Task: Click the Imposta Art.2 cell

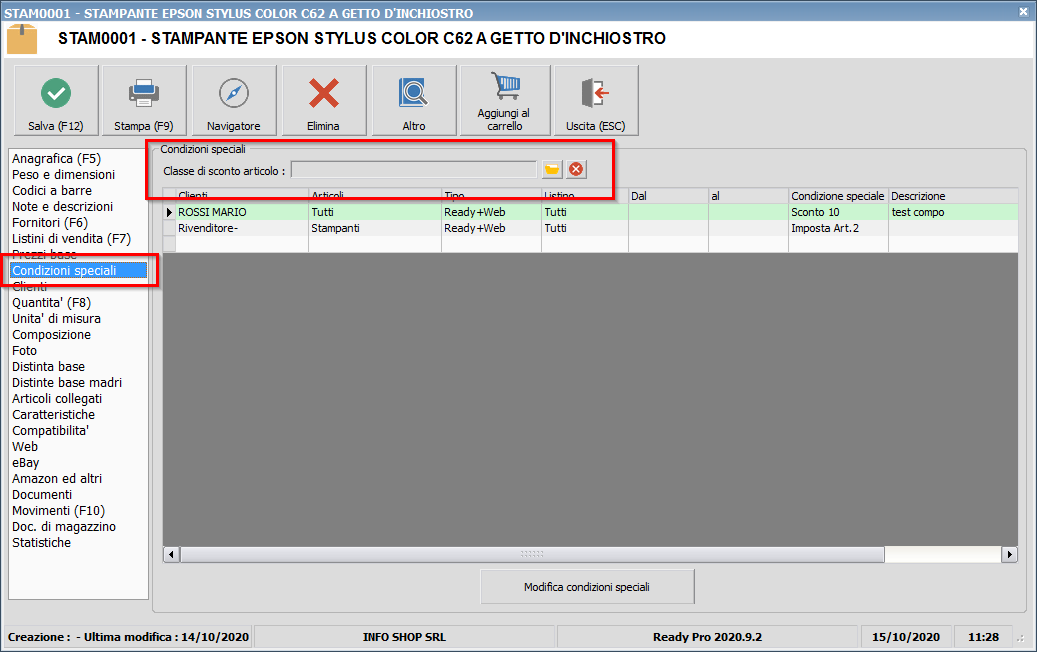Action: [x=838, y=228]
